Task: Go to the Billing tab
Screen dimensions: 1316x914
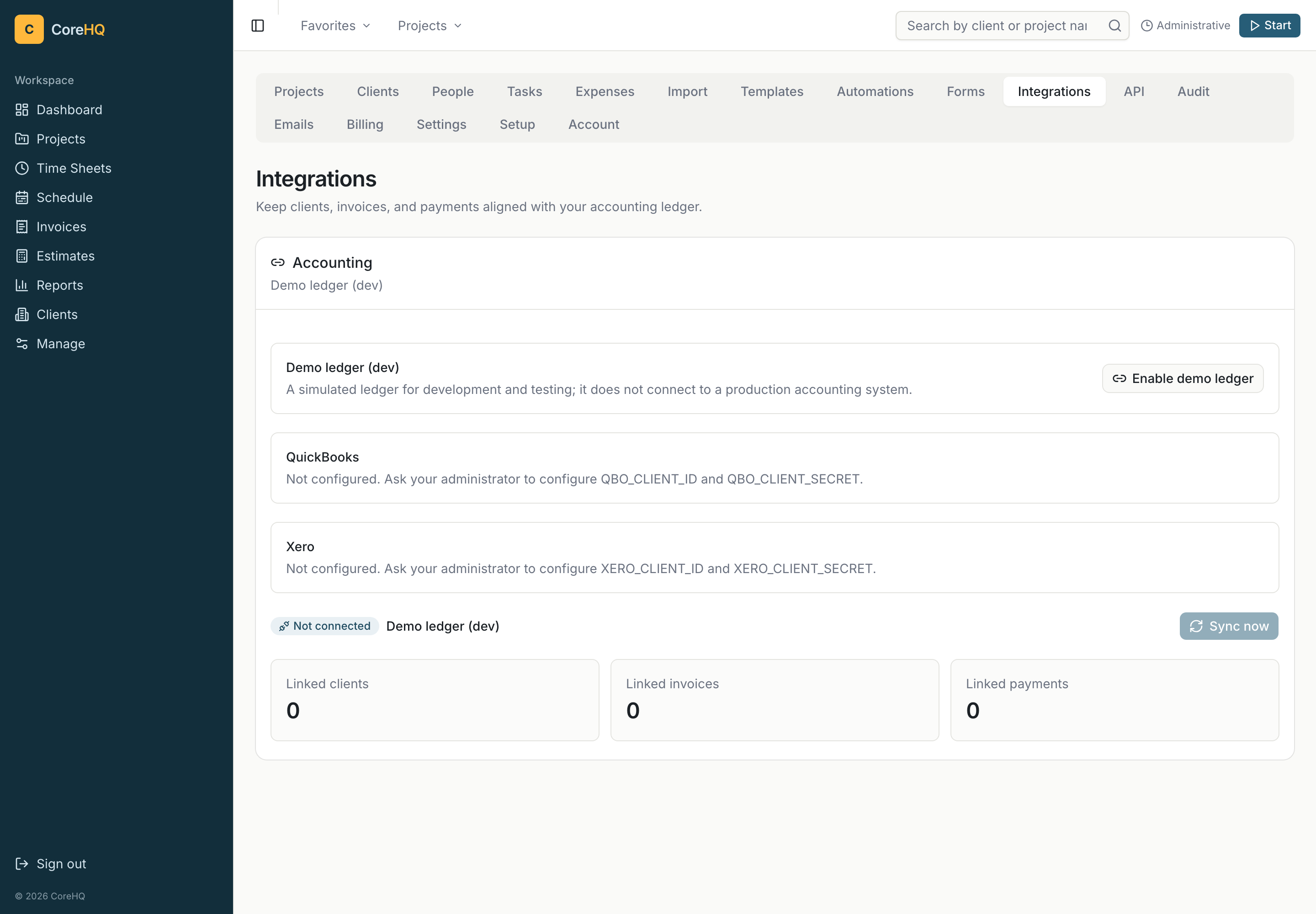Action: [365, 124]
